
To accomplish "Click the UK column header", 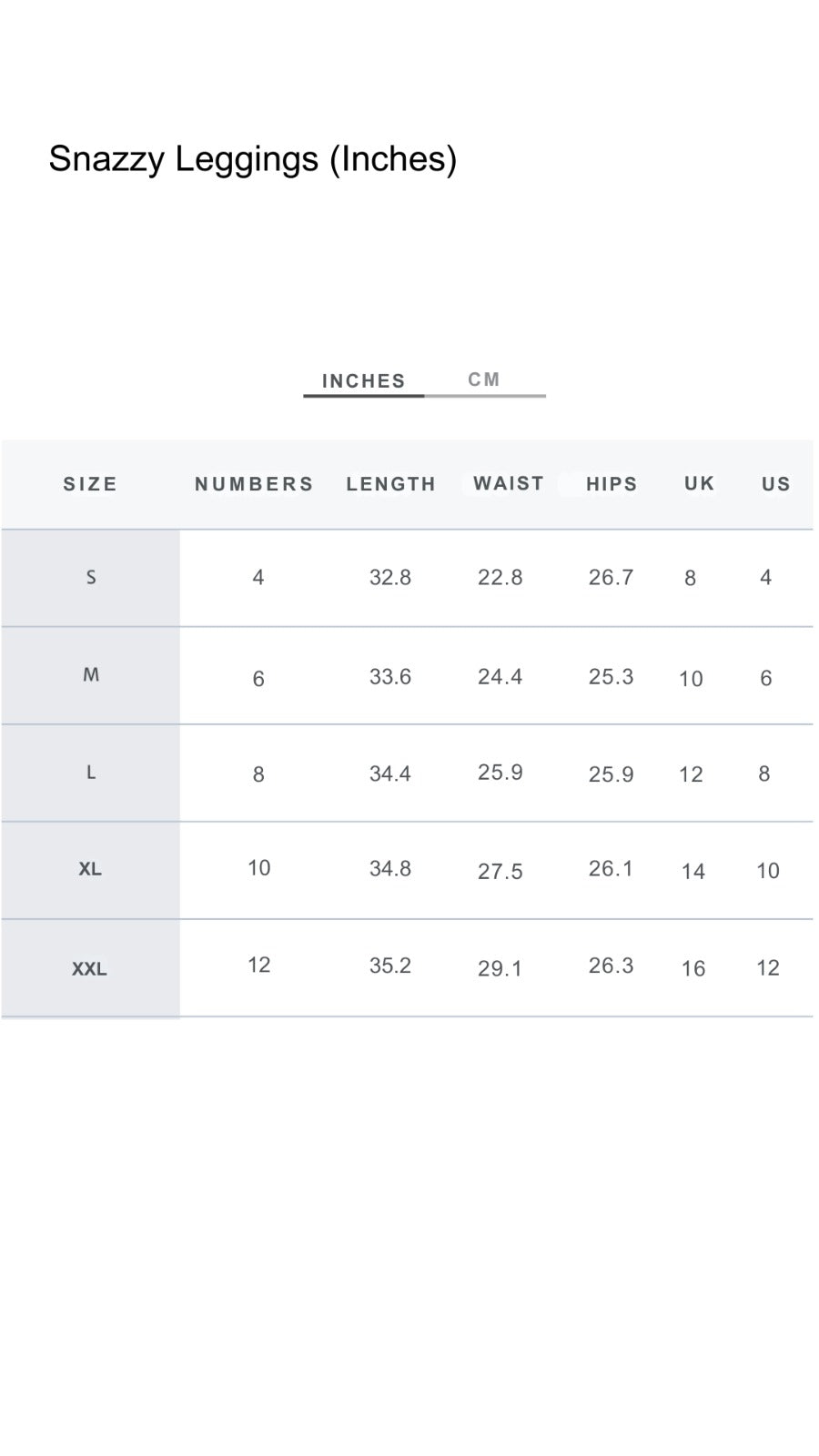I will click(x=699, y=483).
